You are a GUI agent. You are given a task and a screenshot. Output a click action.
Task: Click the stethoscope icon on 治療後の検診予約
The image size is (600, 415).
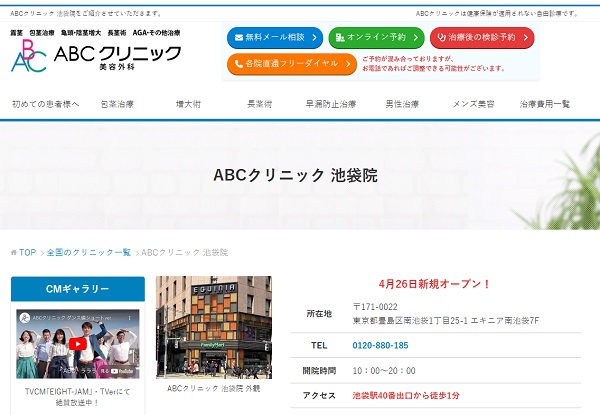coord(443,38)
